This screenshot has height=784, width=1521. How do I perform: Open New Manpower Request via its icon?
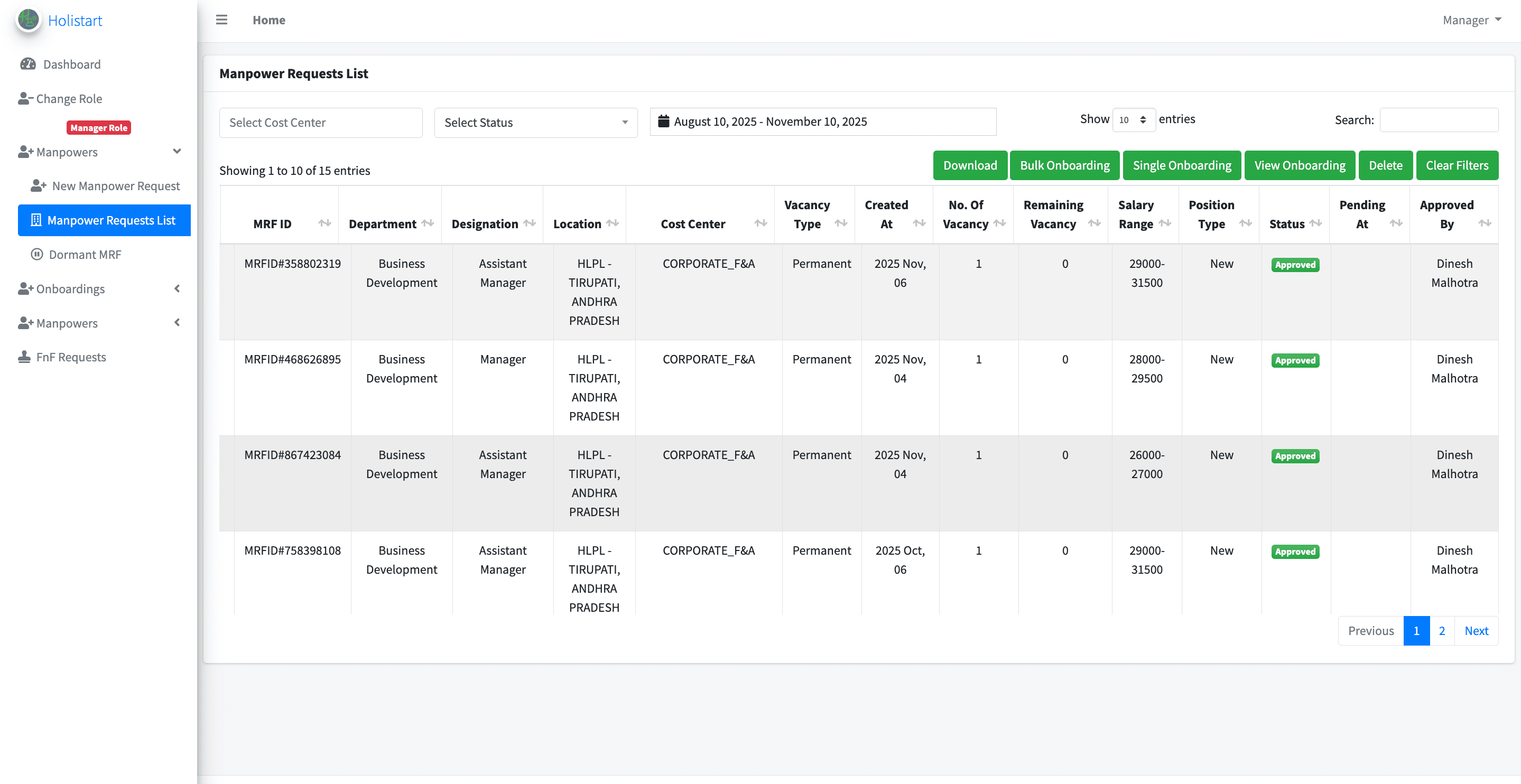point(38,185)
